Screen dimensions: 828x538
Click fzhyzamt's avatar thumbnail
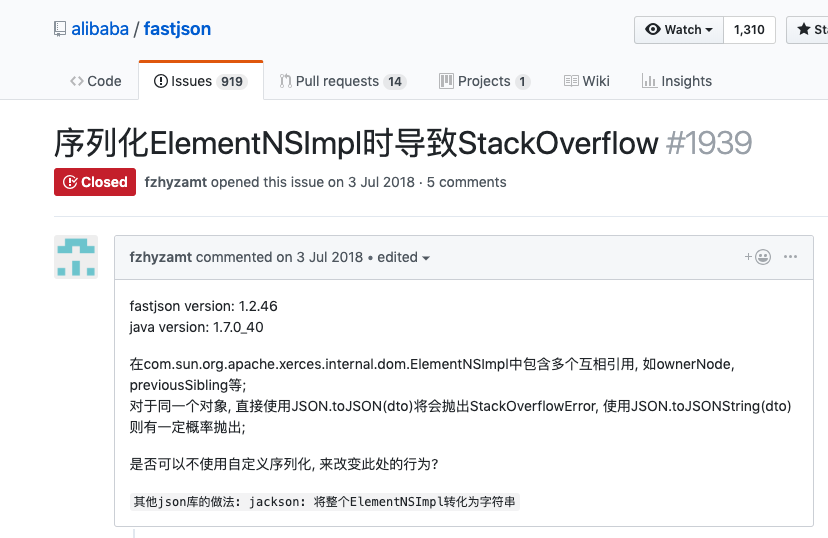coord(76,257)
